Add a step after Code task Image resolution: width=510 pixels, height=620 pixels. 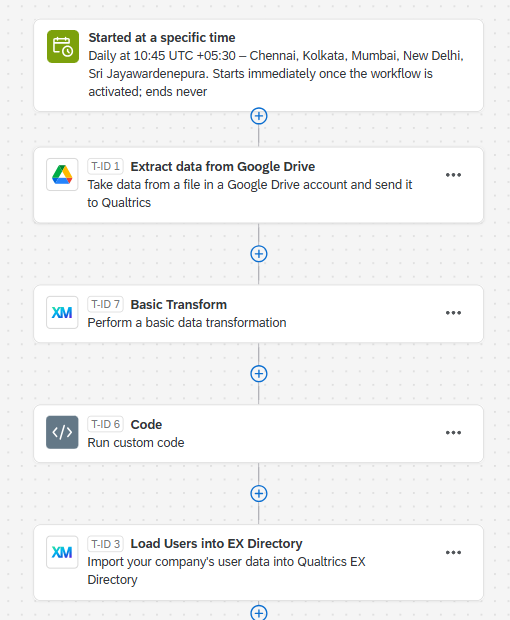259,493
